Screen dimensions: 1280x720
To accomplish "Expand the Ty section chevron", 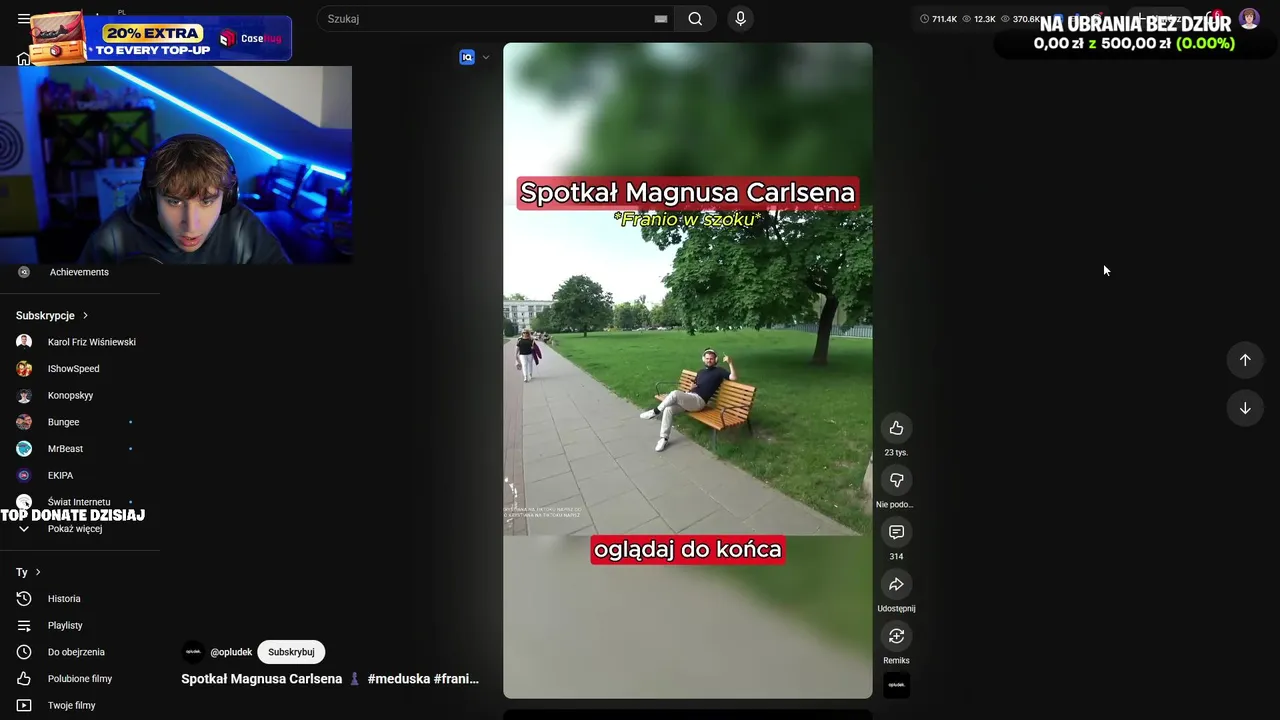I will click(38, 572).
